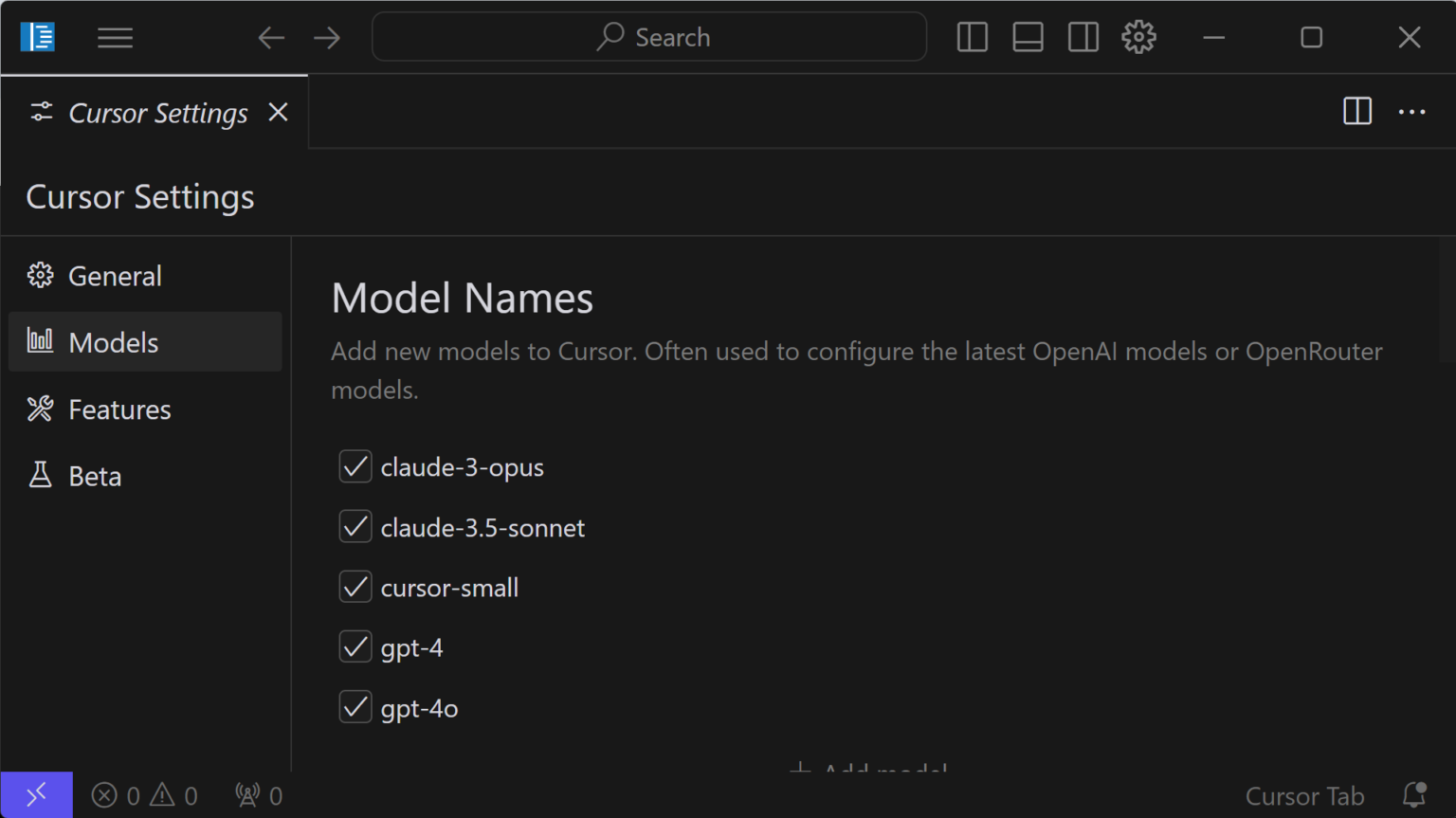
Task: Click the "Model Names" heading
Action: pyautogui.click(x=462, y=299)
